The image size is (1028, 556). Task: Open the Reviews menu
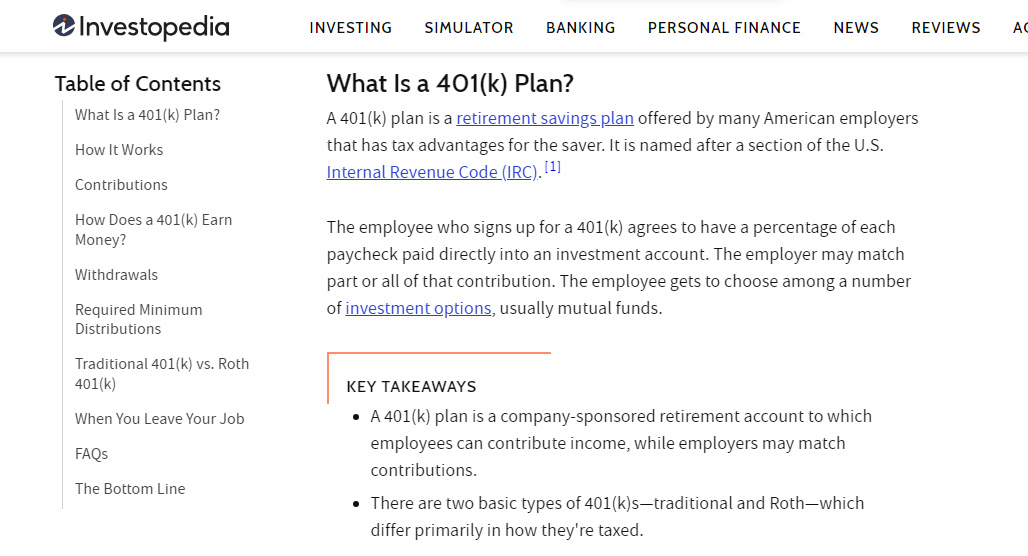[946, 28]
